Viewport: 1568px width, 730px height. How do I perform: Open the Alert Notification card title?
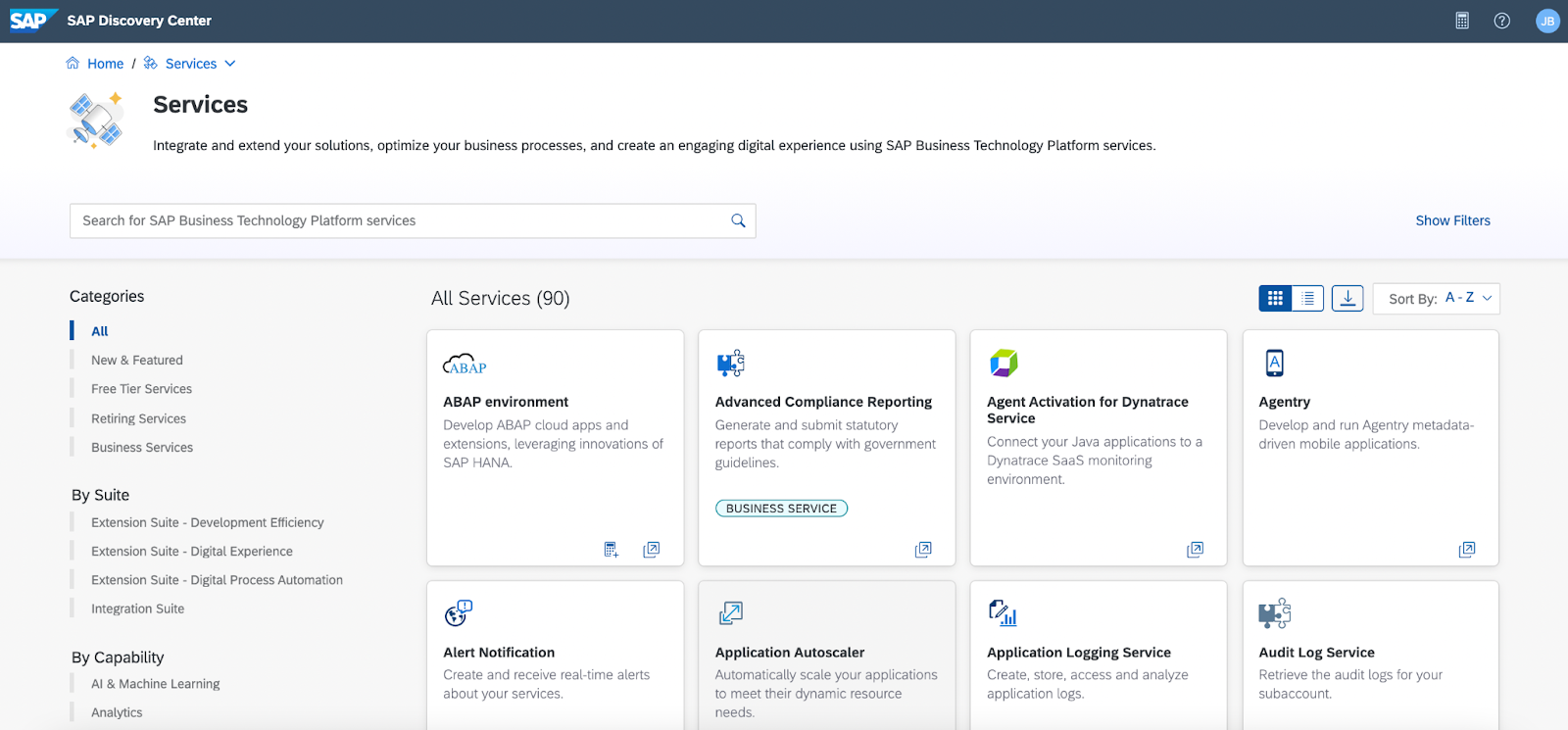pos(499,653)
